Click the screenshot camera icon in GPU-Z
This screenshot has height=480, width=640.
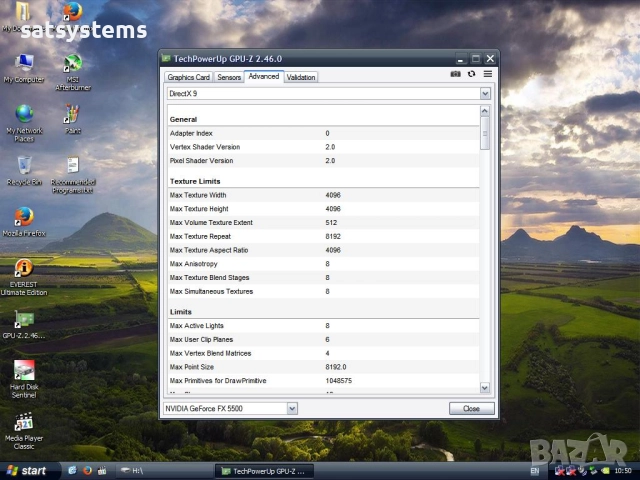point(456,74)
